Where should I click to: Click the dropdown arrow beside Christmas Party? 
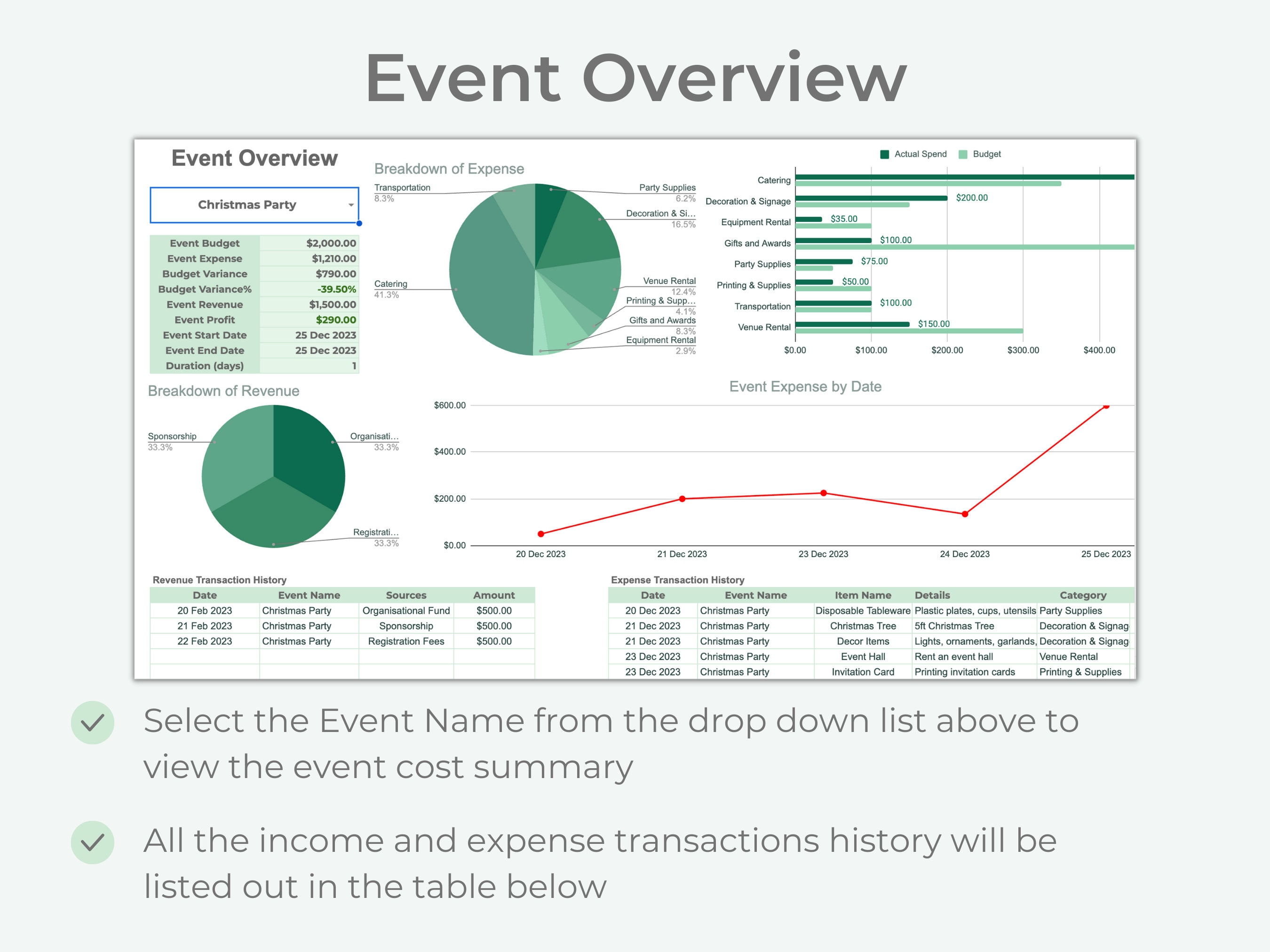pyautogui.click(x=351, y=205)
